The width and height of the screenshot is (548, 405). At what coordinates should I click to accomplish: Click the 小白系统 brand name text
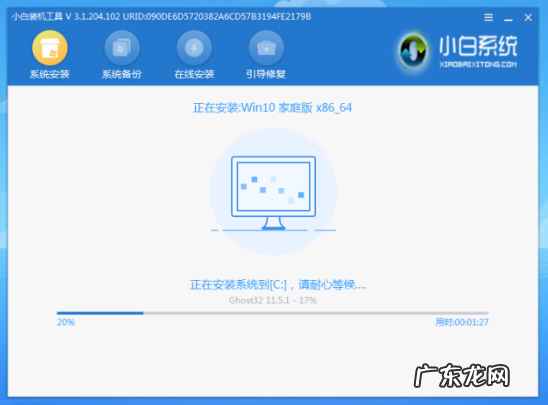pos(478,46)
